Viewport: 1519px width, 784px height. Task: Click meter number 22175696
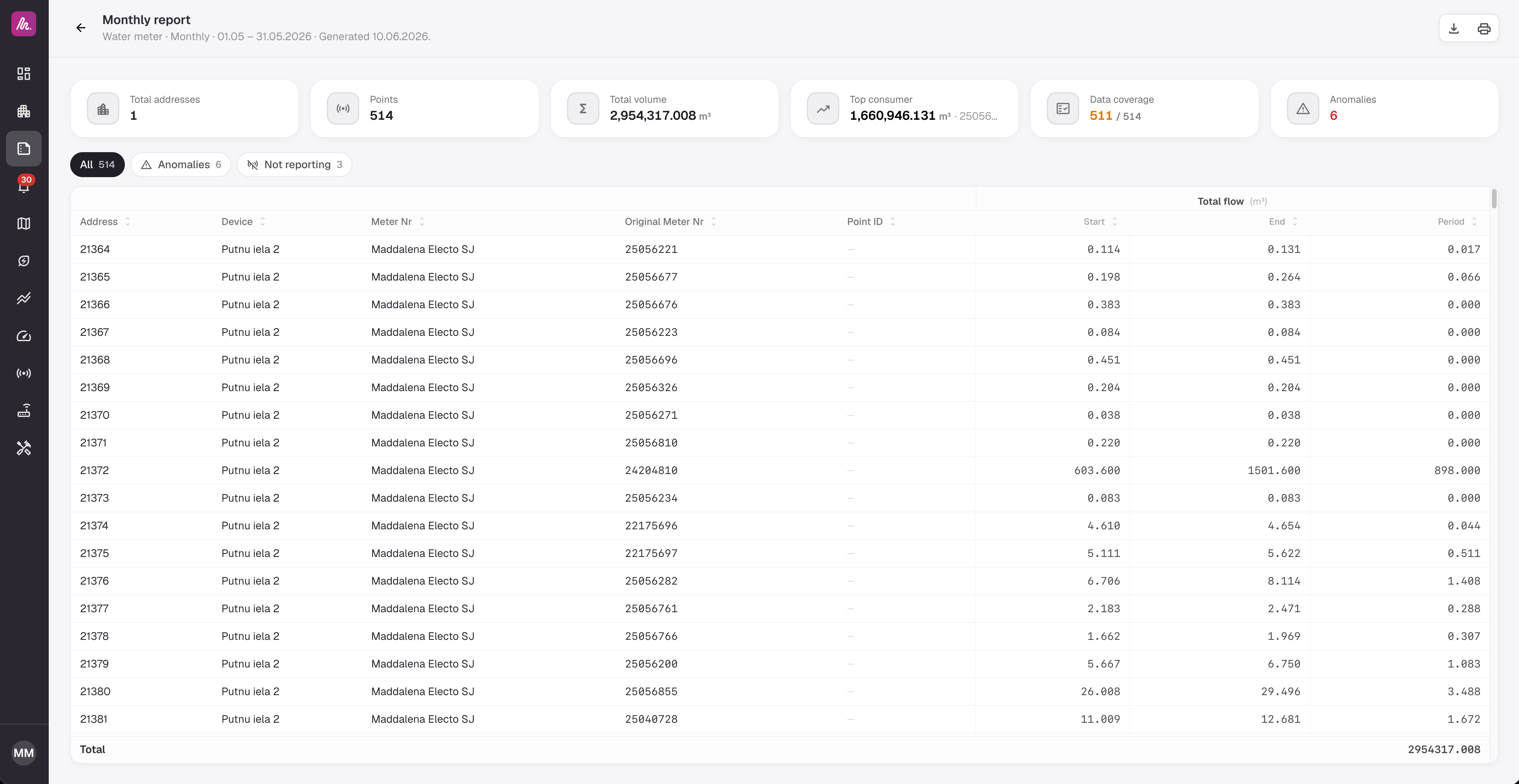651,526
